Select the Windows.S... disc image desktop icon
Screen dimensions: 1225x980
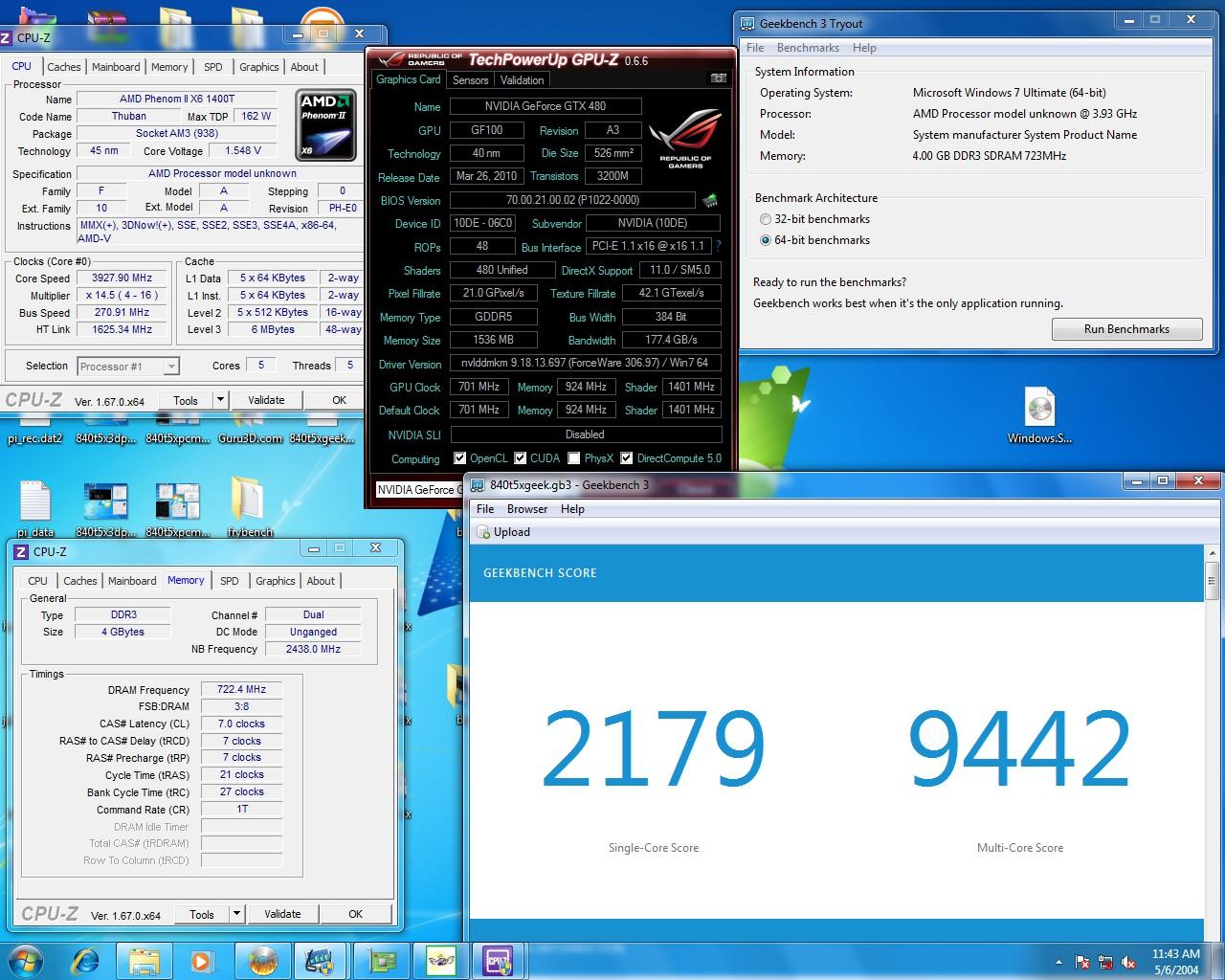pyautogui.click(x=1039, y=415)
